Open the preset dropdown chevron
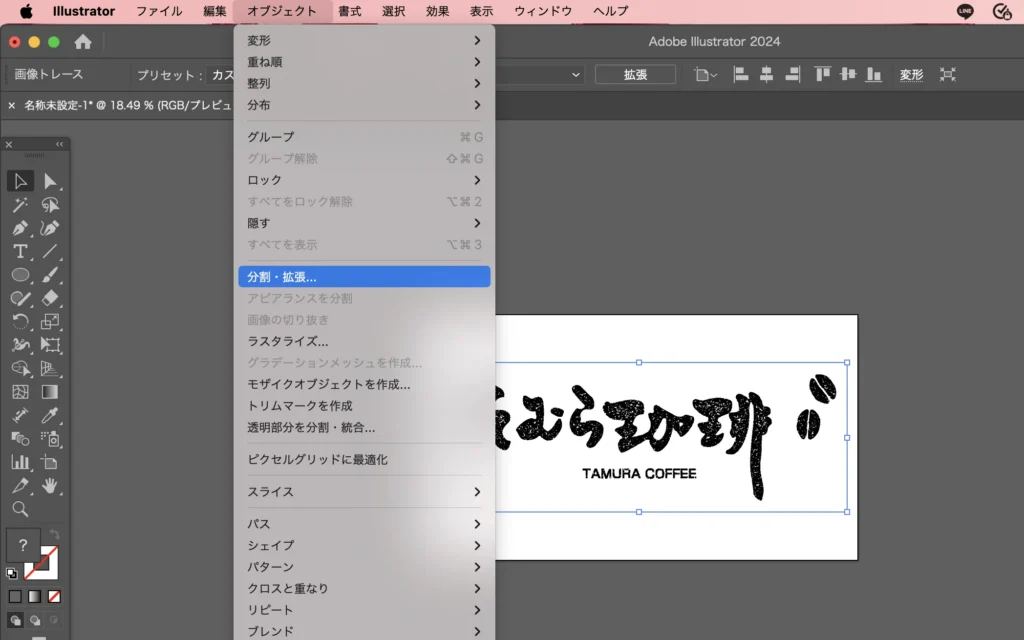The image size is (1024, 640). (576, 75)
